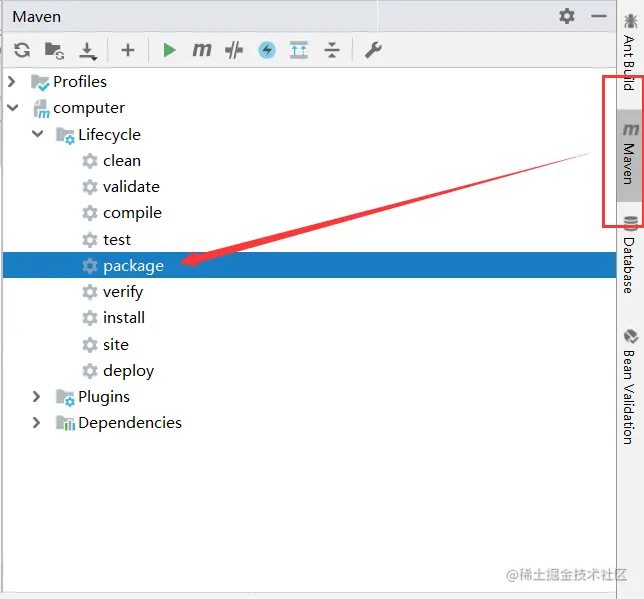Click Dependencies folder icon

point(65,423)
